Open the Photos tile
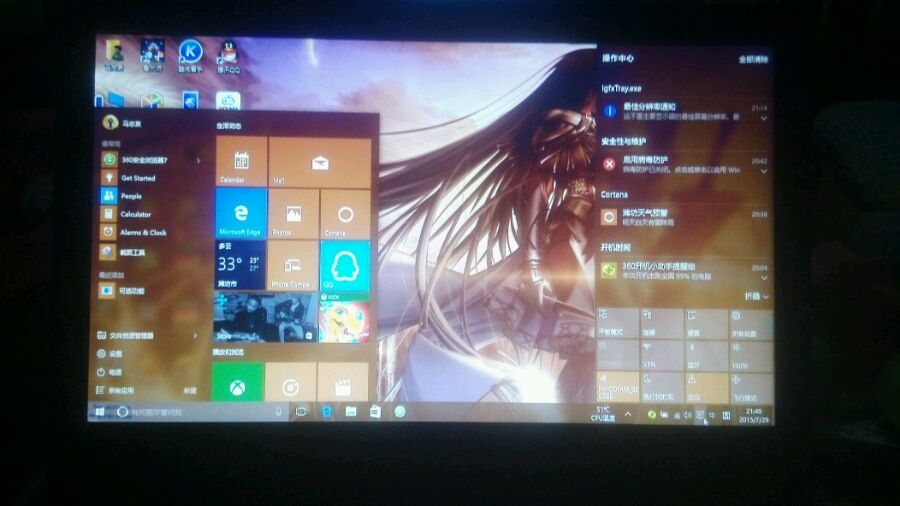Image resolution: width=900 pixels, height=506 pixels. pos(293,215)
